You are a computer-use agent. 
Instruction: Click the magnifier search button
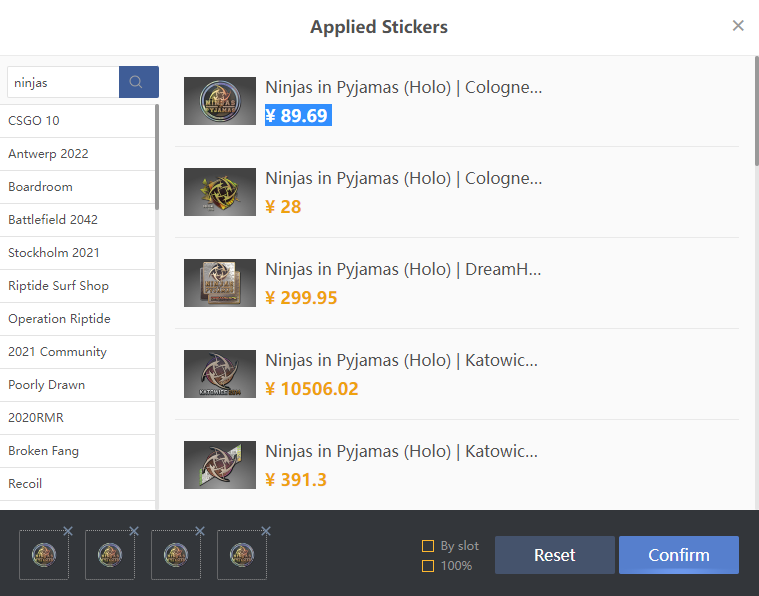tap(138, 82)
